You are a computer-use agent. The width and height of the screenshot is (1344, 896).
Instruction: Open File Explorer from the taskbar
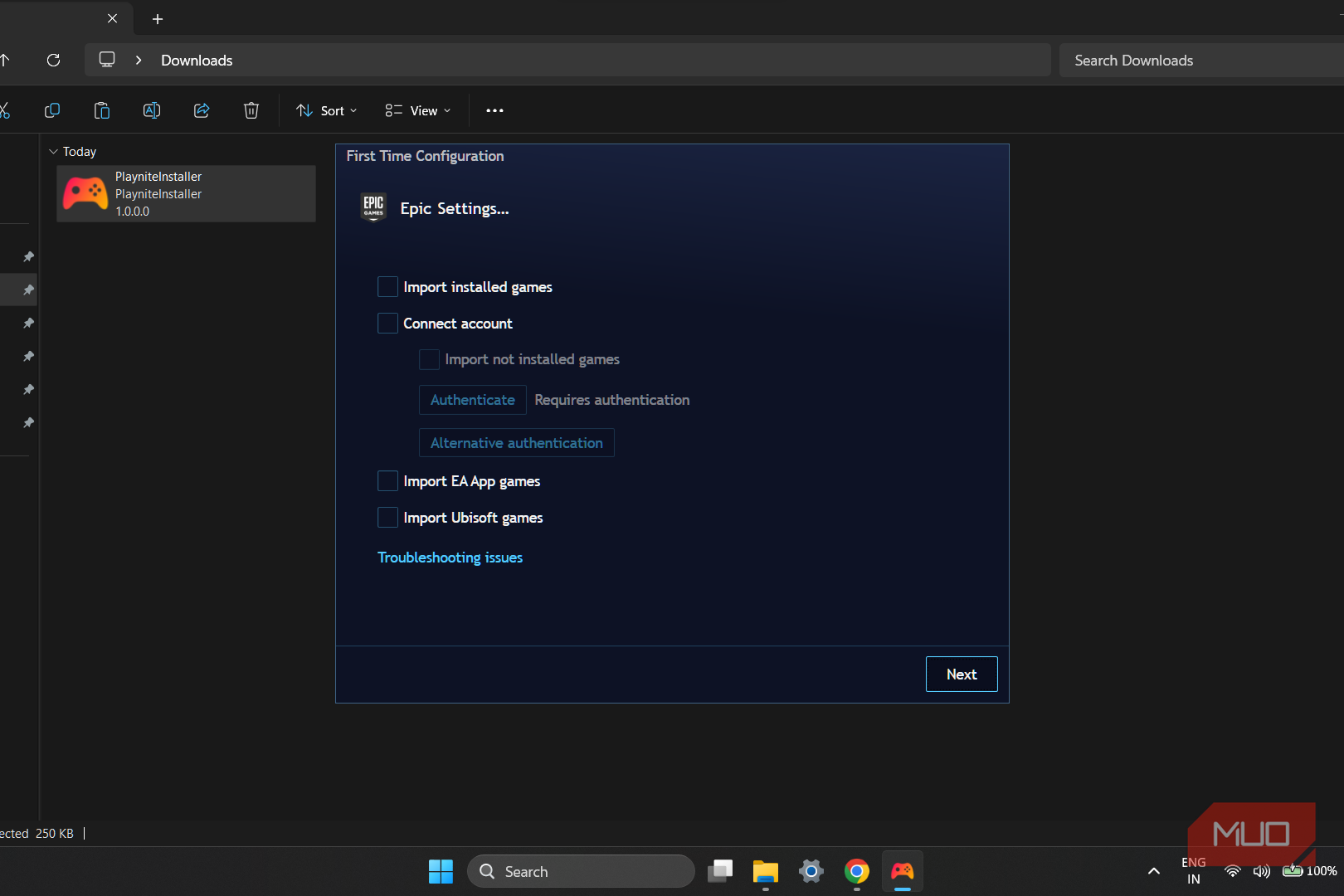pyautogui.click(x=765, y=871)
